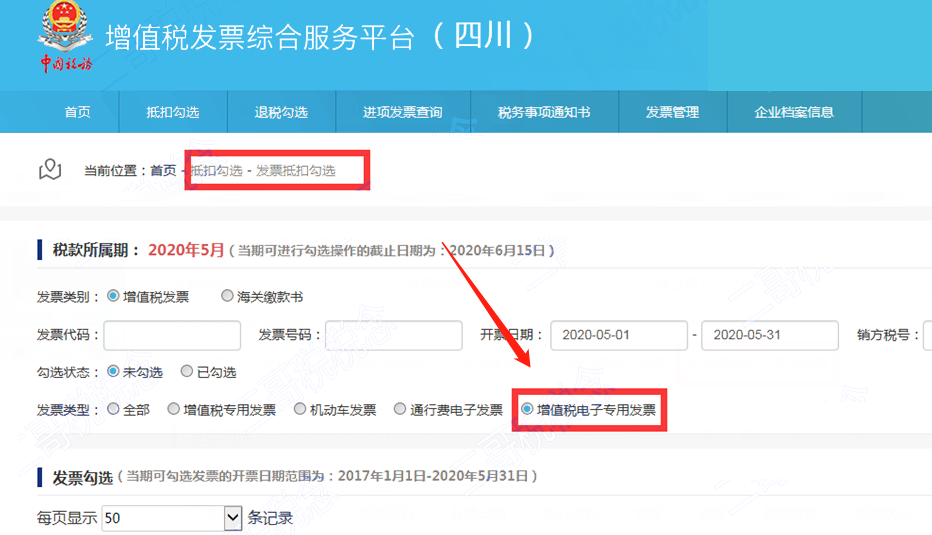Click the 发票勾选 section heading
932x535 pixels.
click(x=83, y=477)
